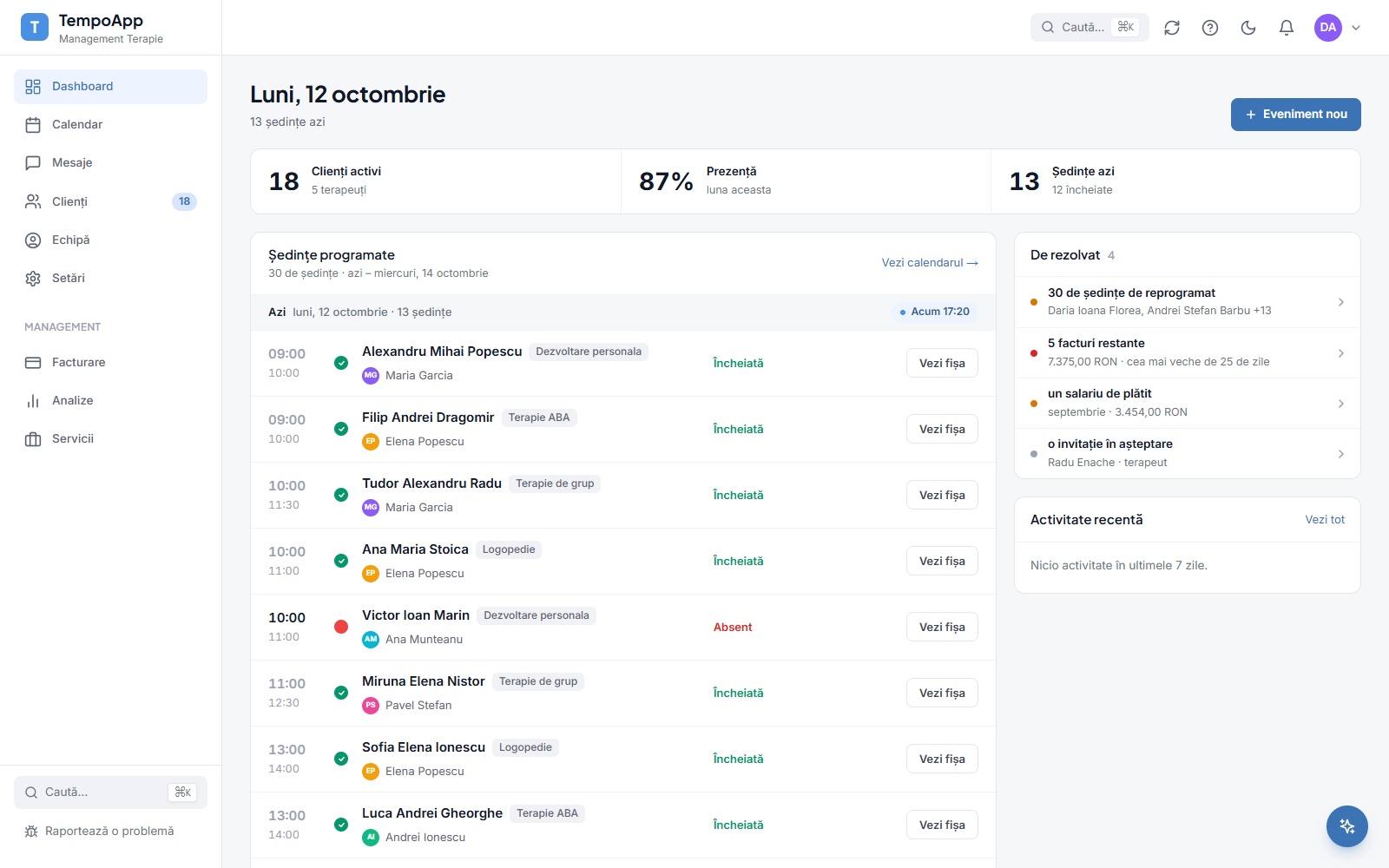Click the green check icon for Filip Andrei Dragomir
The width and height of the screenshot is (1389, 868).
tap(341, 429)
